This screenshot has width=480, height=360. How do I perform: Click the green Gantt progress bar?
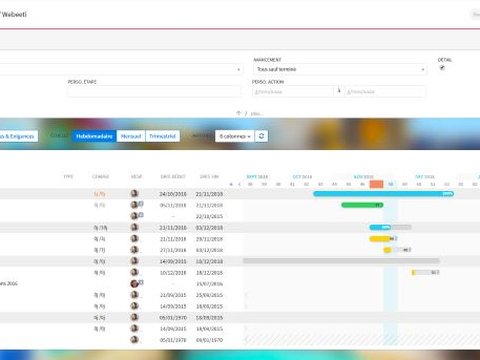[x=362, y=205]
